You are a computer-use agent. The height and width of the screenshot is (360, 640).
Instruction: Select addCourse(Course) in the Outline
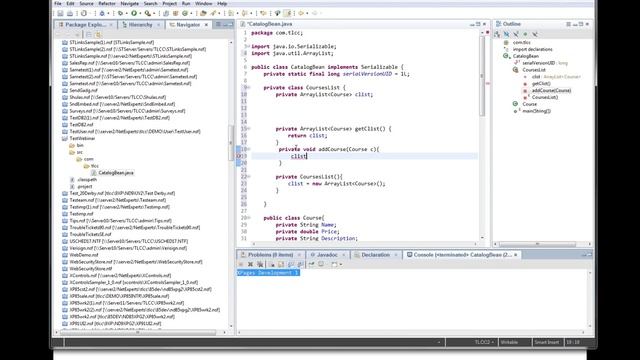click(x=551, y=90)
